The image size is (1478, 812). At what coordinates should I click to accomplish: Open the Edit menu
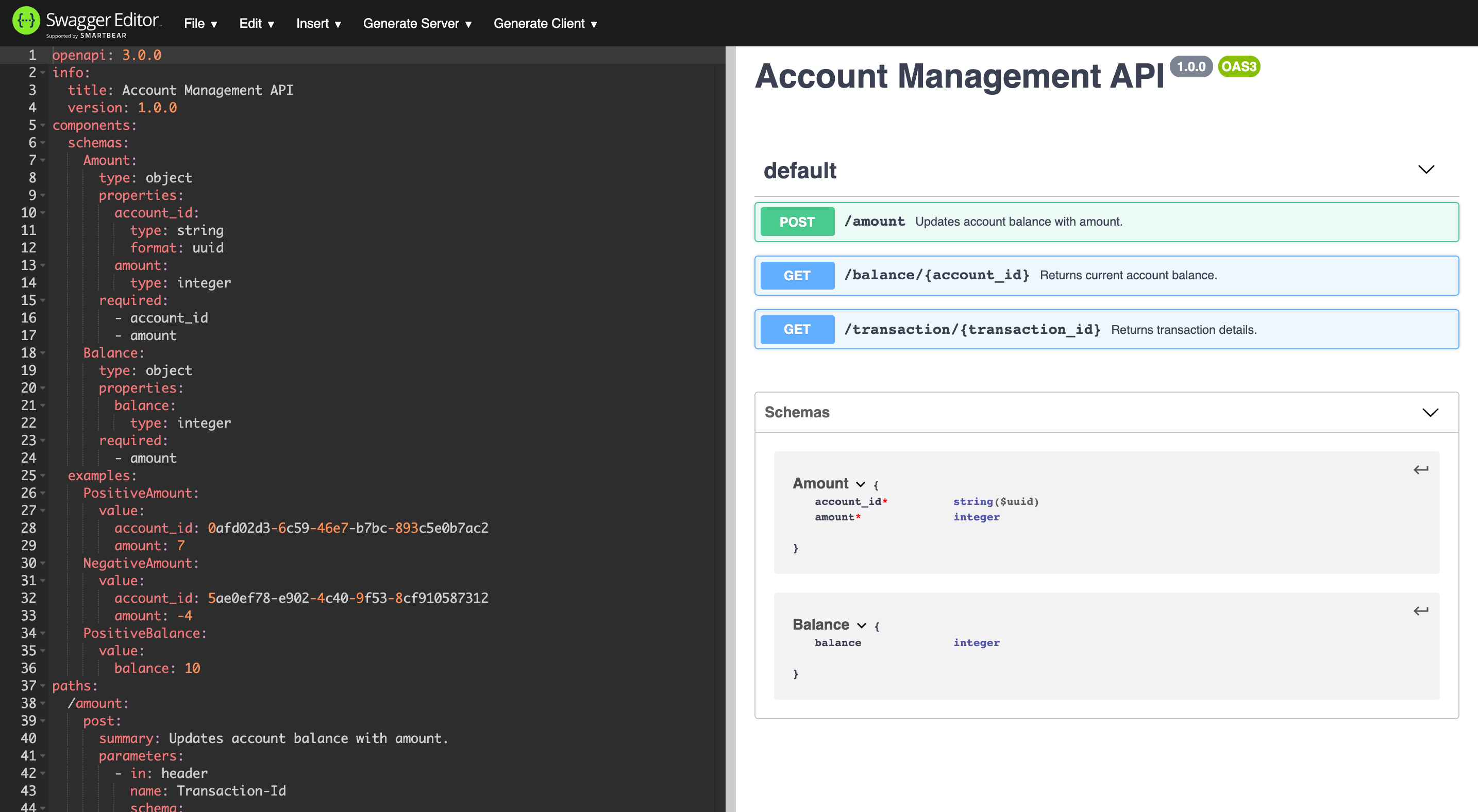pyautogui.click(x=256, y=24)
